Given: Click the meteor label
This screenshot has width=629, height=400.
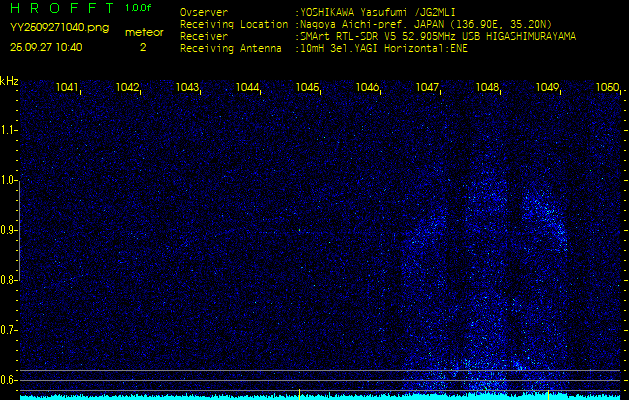Looking at the screenshot, I should click(x=144, y=33).
